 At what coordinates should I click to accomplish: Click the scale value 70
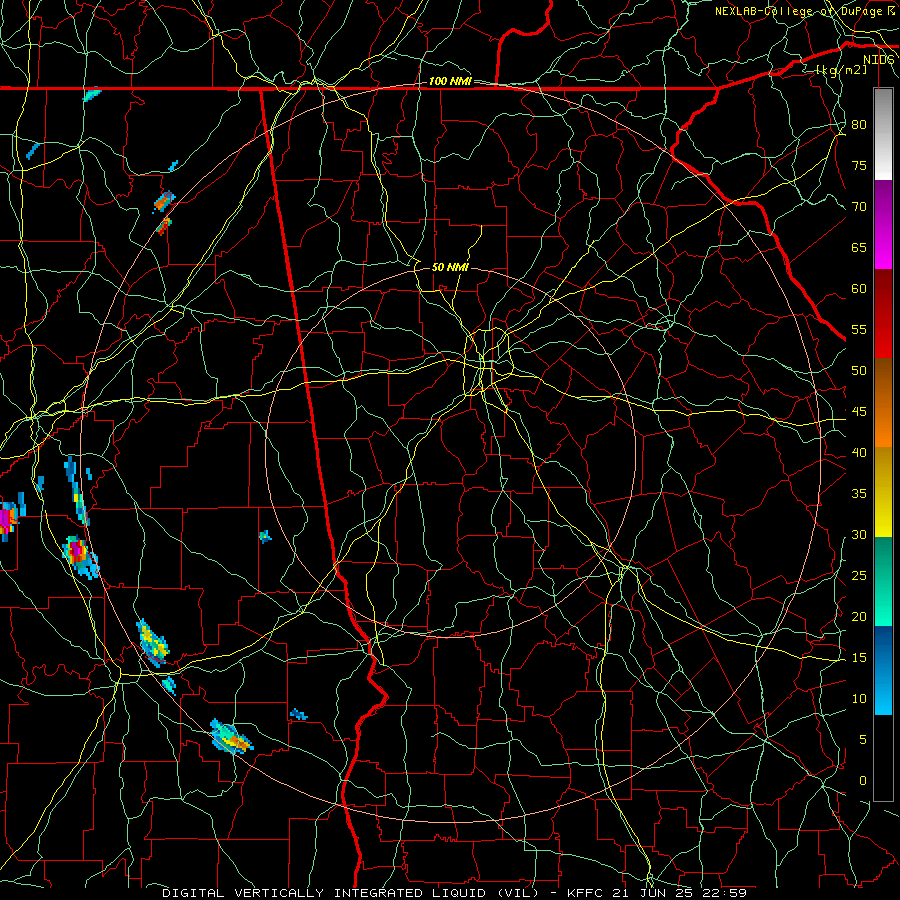coord(859,207)
